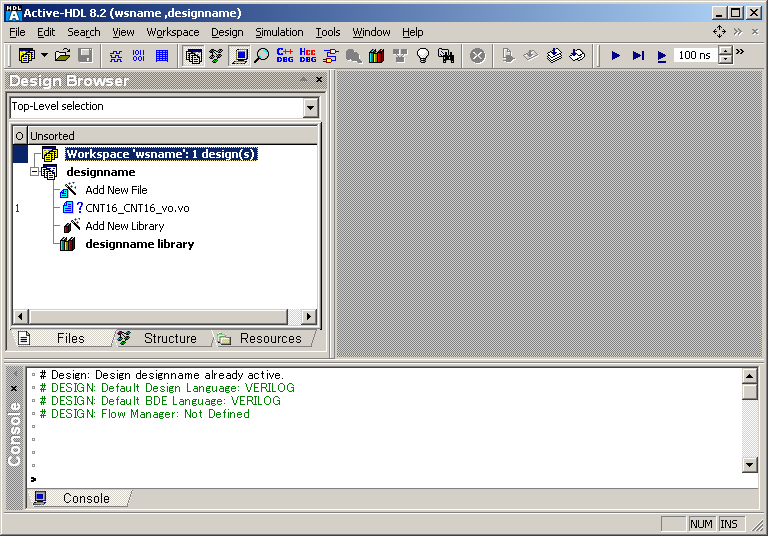Viewport: 768px width, 536px height.
Task: Click the O column header
Action: (x=20, y=136)
